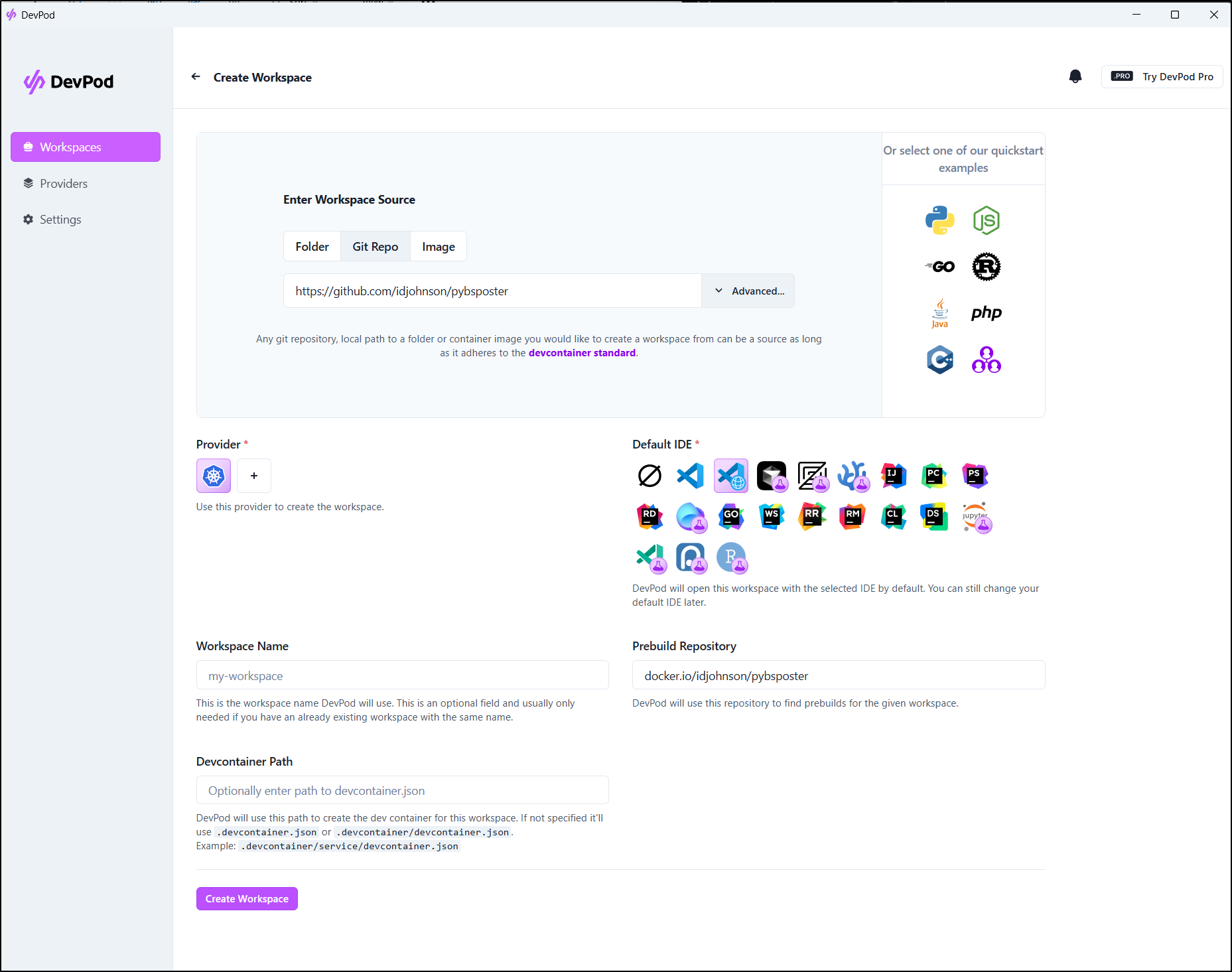Click Try DevPod Pro button
Image resolution: width=1232 pixels, height=972 pixels.
(x=1162, y=76)
